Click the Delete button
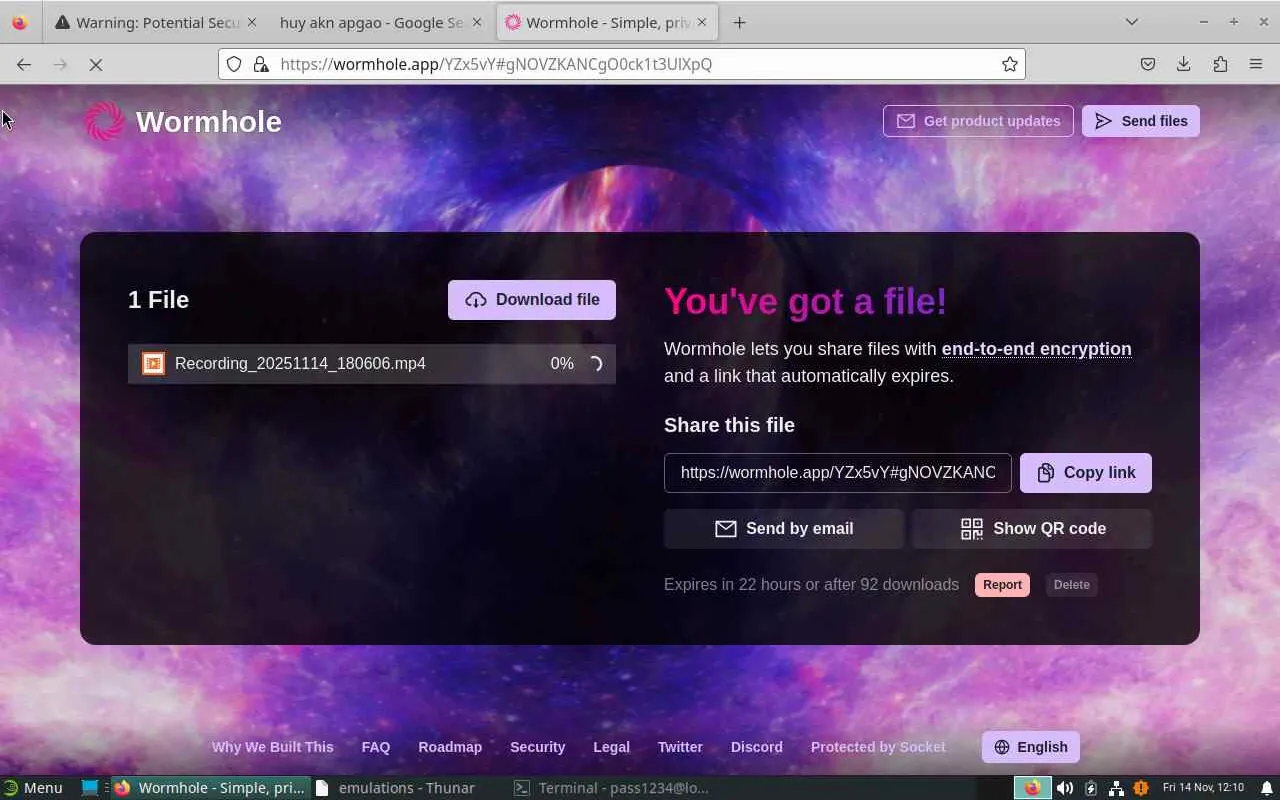Viewport: 1280px width, 800px height. click(x=1071, y=585)
